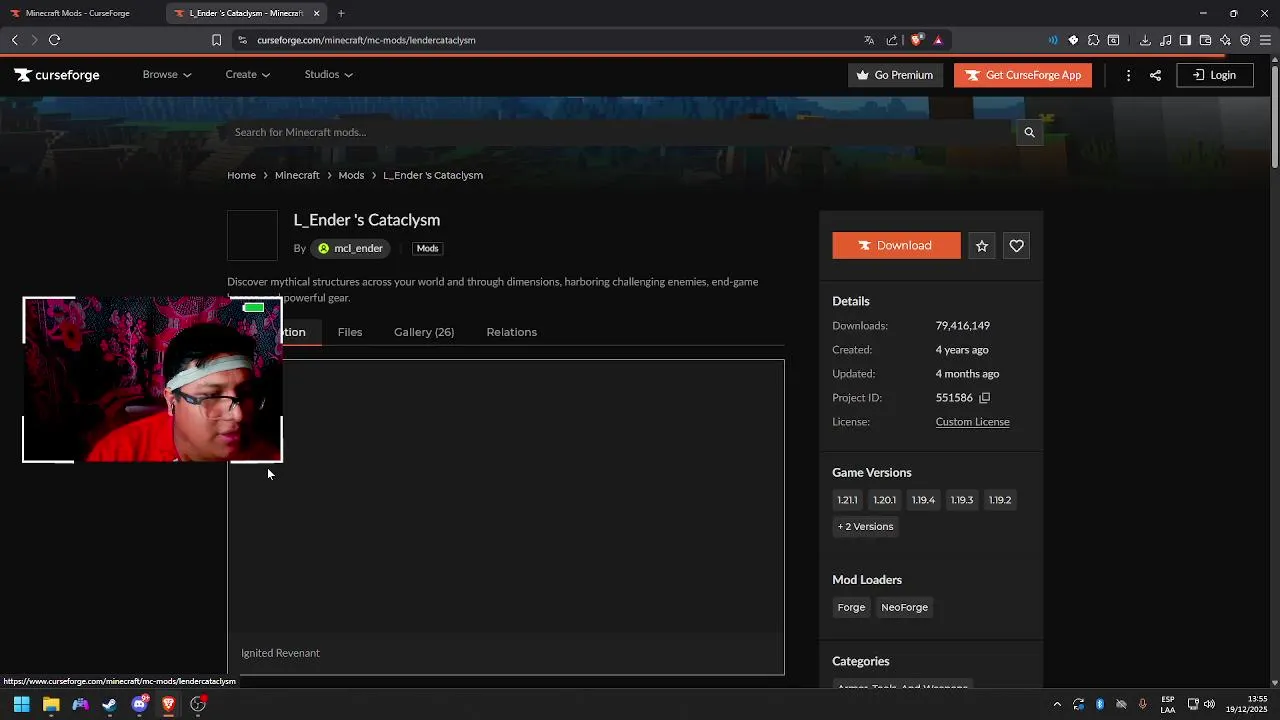
Task: Copy the project ID with the copy icon
Action: point(985,398)
